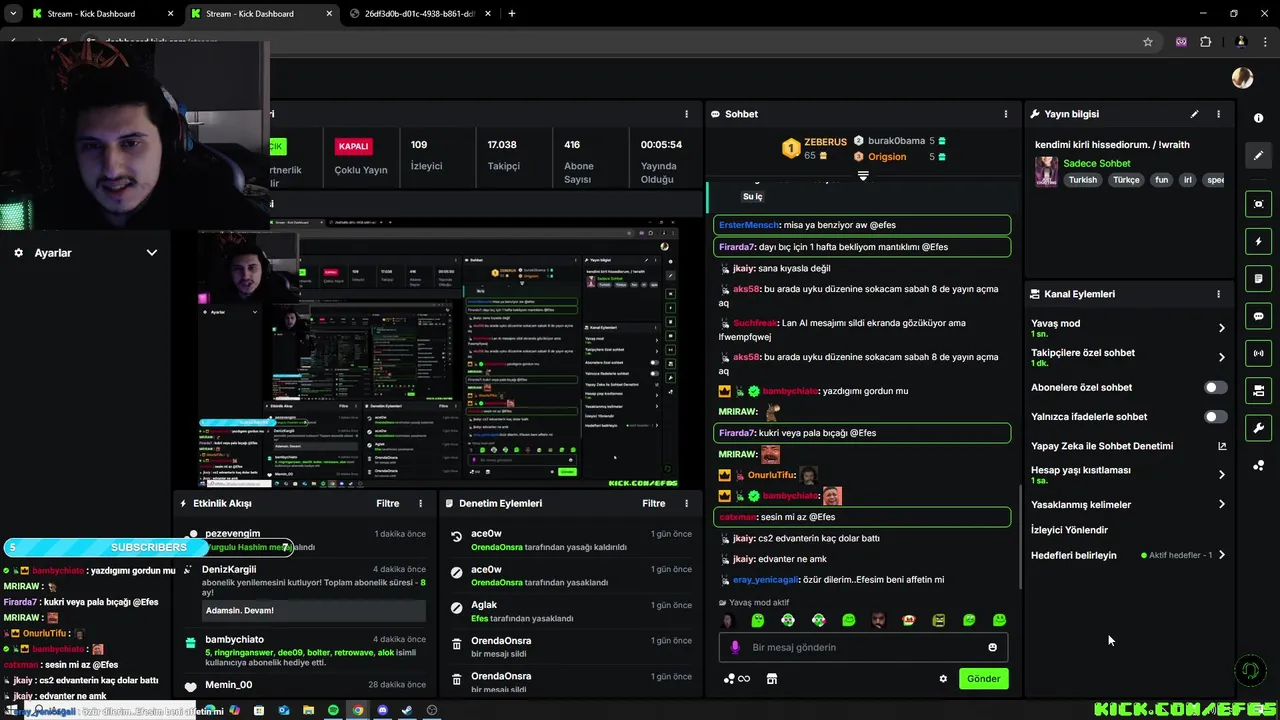Click ace0w yasağı kaldırıldı moderation entry
The width and height of the screenshot is (1280, 720).
[x=571, y=540]
